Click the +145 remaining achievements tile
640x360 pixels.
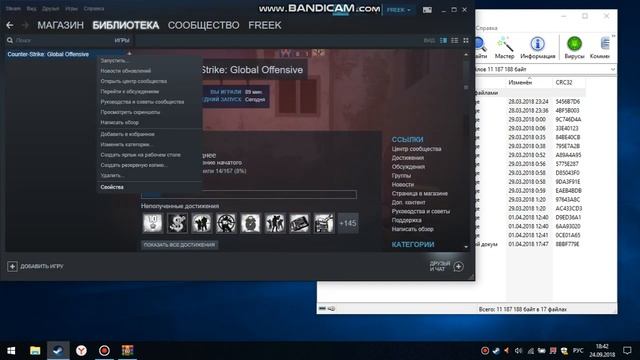pyautogui.click(x=348, y=223)
